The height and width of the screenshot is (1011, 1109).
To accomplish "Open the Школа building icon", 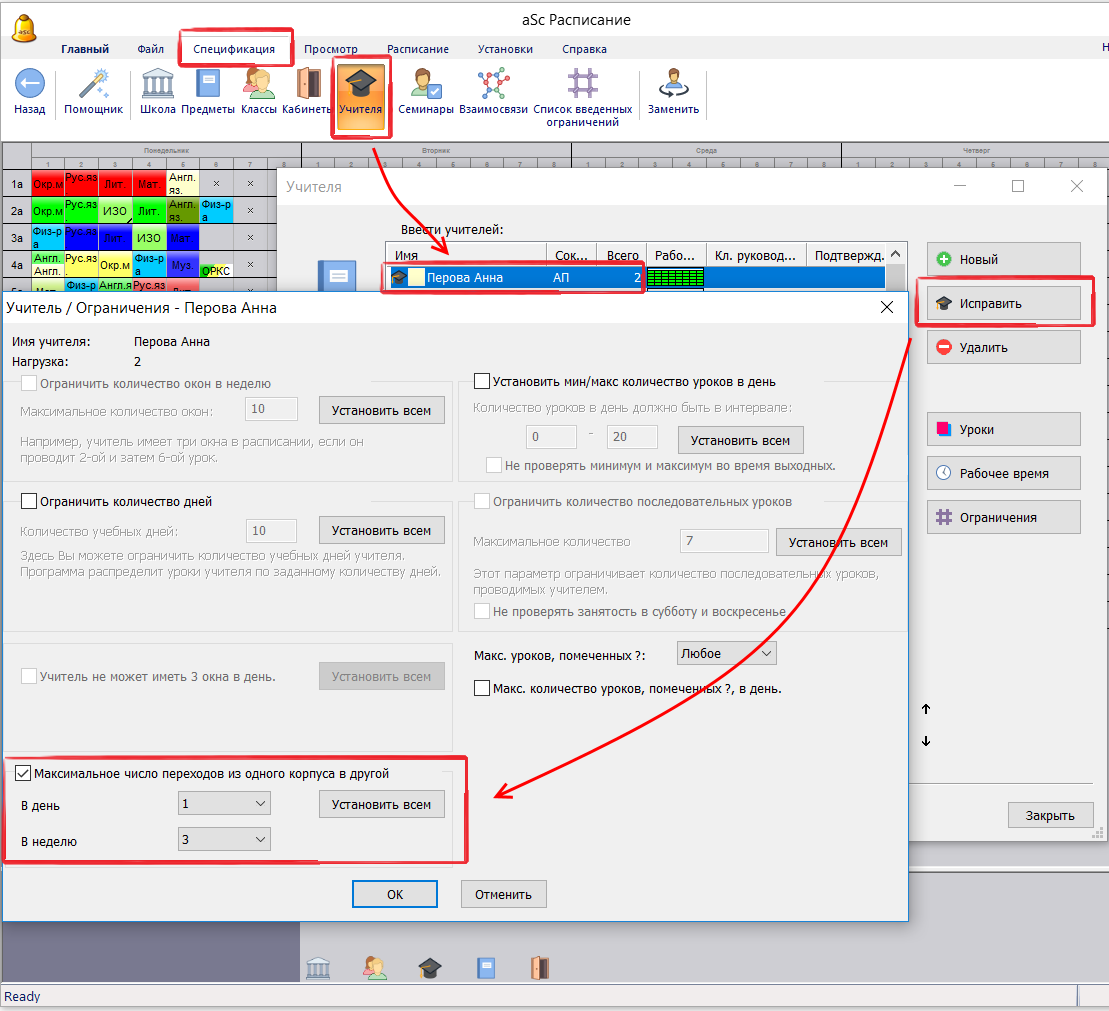I will point(158,84).
